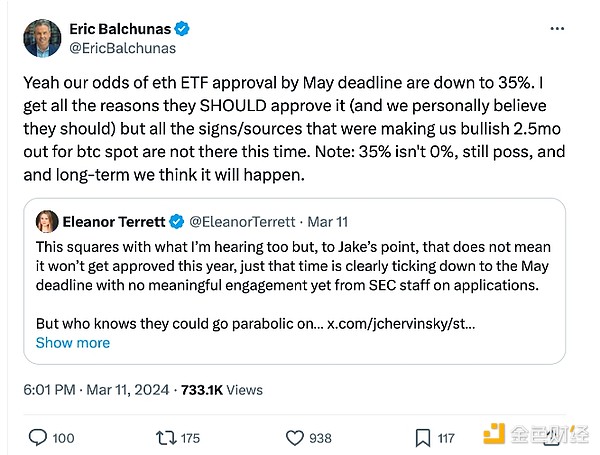Open the reply comment bubble icon
This screenshot has width=600, height=455.
(x=38, y=437)
